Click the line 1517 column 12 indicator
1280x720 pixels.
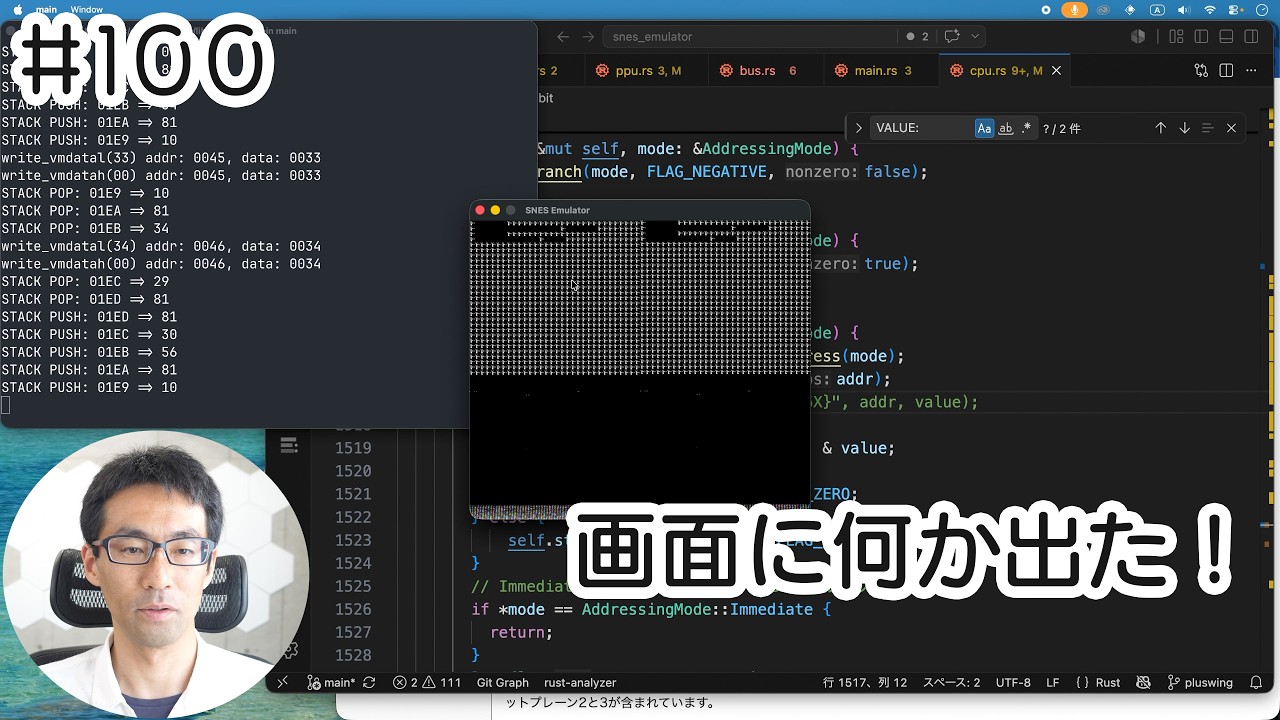tap(865, 682)
